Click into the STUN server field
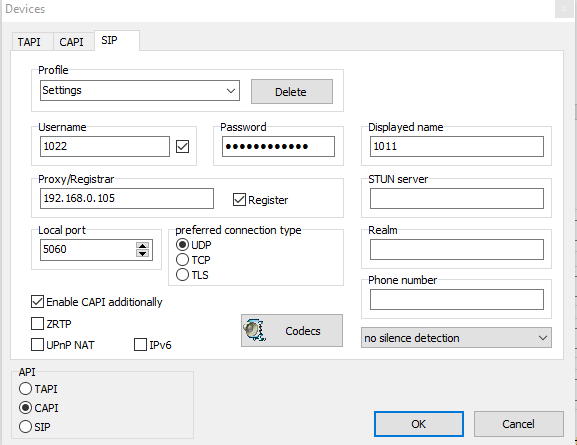Screen dimensions: 577x445 [x=457, y=198]
